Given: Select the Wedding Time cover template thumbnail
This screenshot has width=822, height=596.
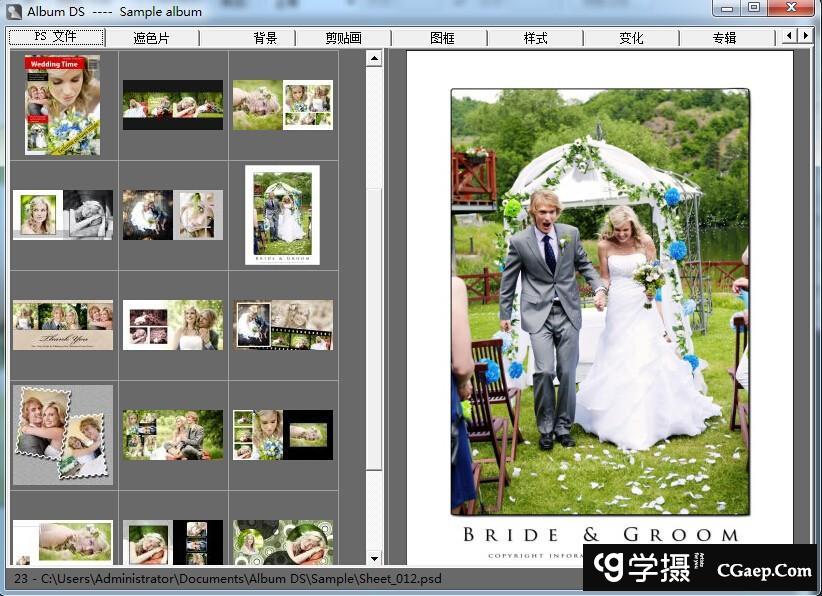Looking at the screenshot, I should tap(63, 105).
